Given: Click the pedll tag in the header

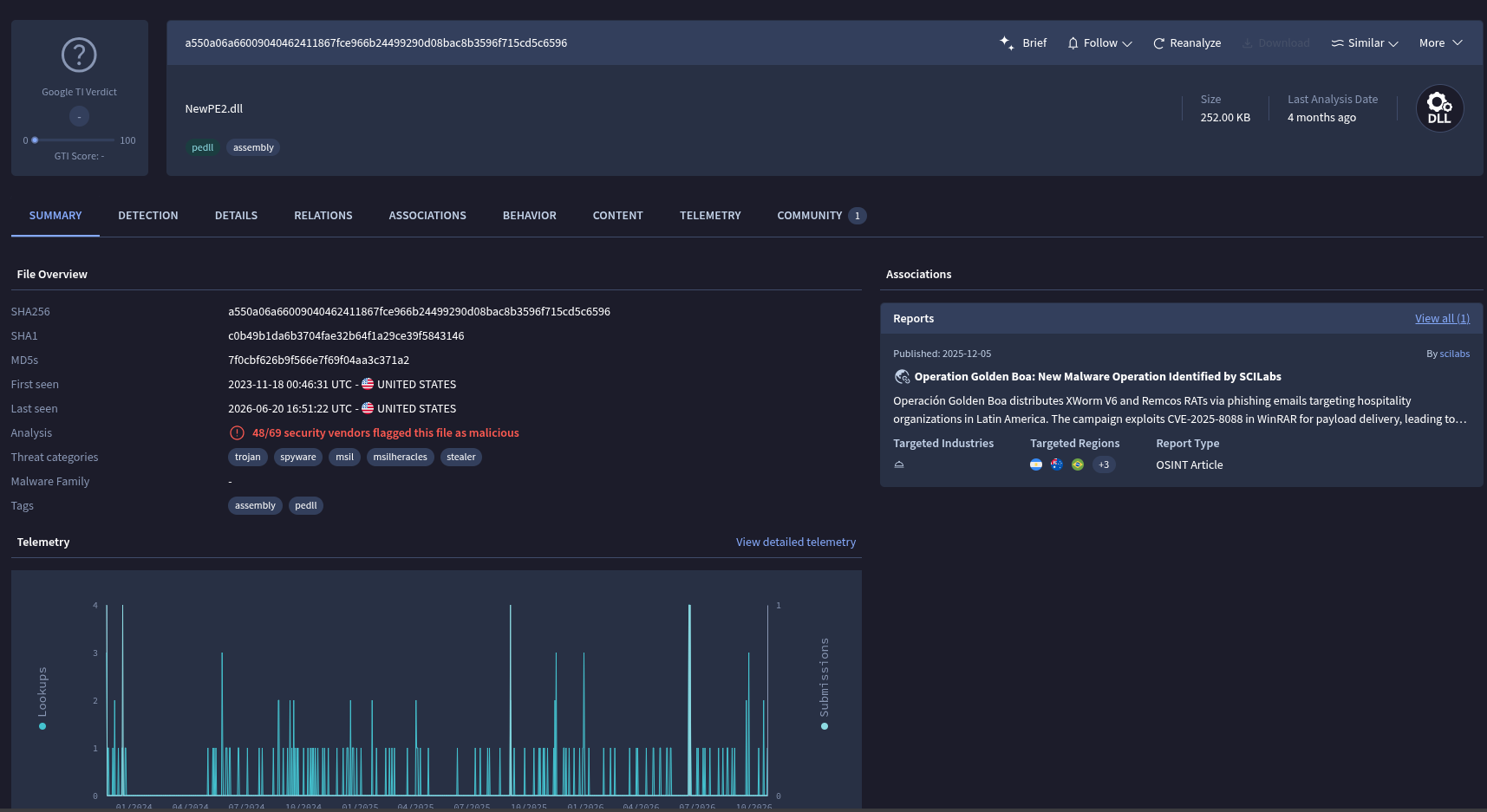Looking at the screenshot, I should pyautogui.click(x=202, y=147).
